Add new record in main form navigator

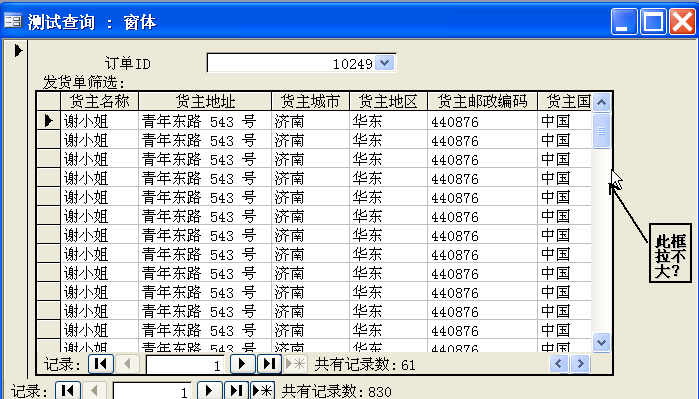[x=262, y=391]
